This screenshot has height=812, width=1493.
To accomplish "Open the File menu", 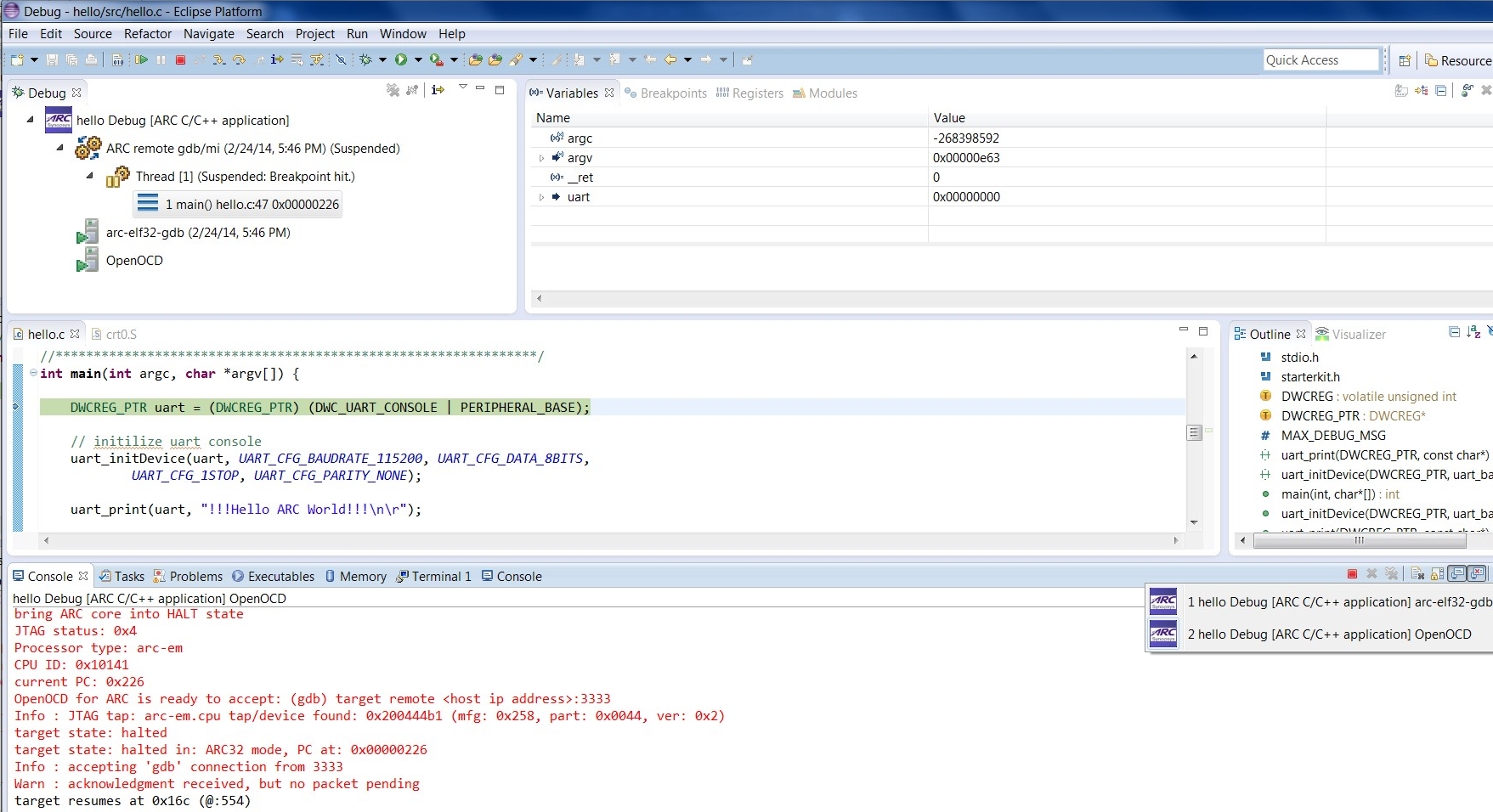I will point(18,34).
